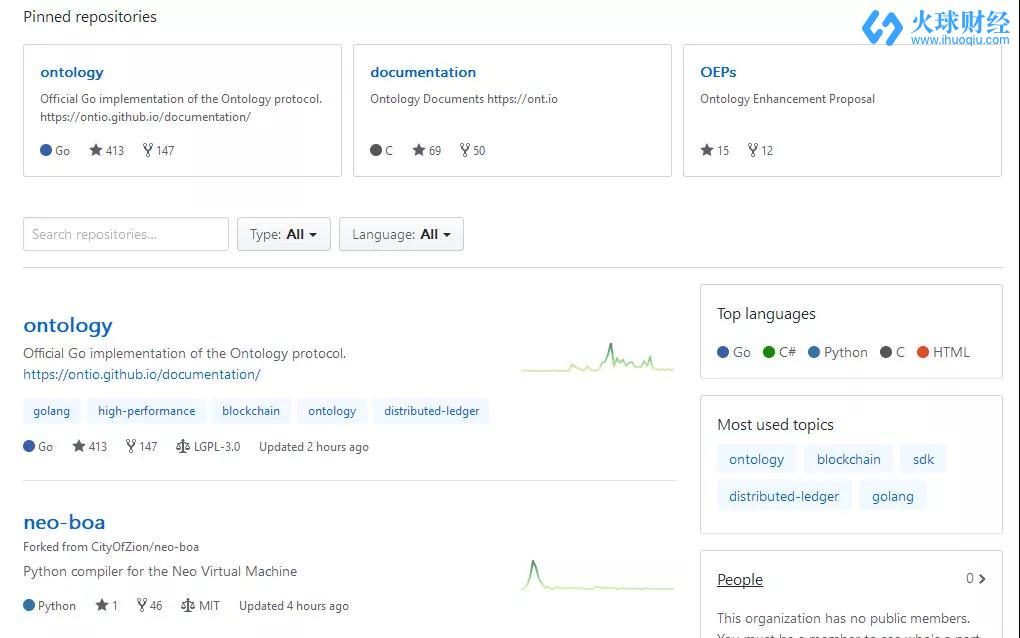
Task: Click 'Python compiler for the Neo Virtual Machine'
Action: click(160, 571)
